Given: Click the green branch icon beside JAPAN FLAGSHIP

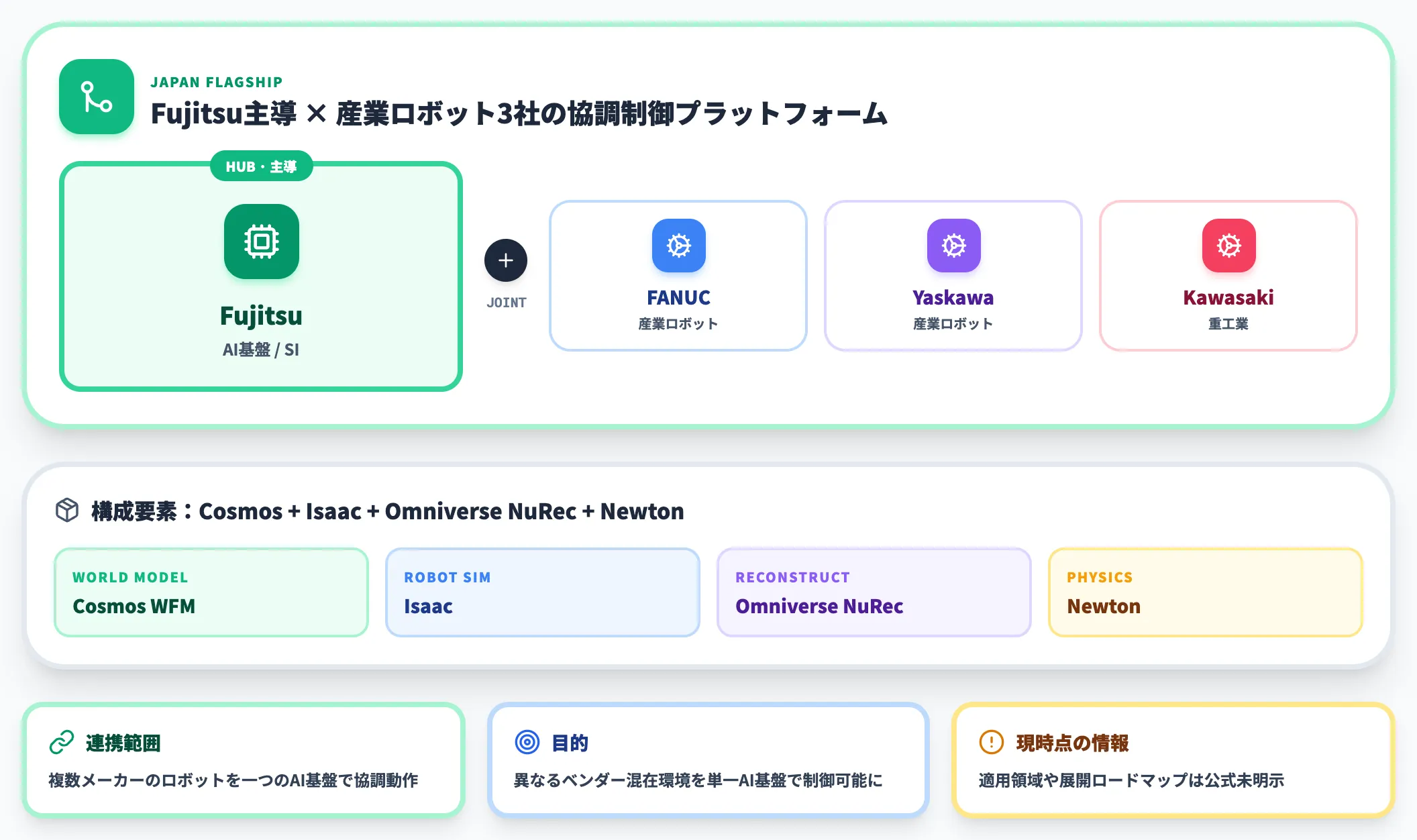Looking at the screenshot, I should 97,97.
